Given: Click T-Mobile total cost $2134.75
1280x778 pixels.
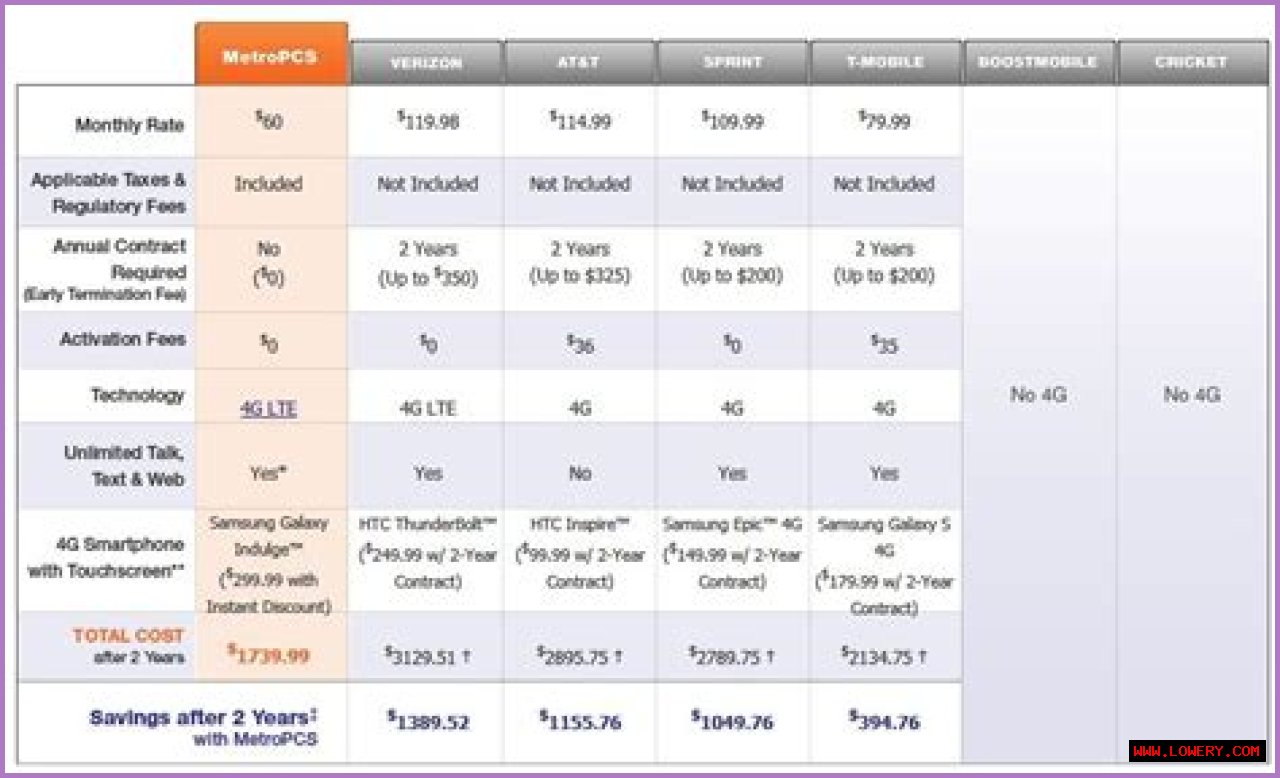Looking at the screenshot, I should [x=884, y=655].
